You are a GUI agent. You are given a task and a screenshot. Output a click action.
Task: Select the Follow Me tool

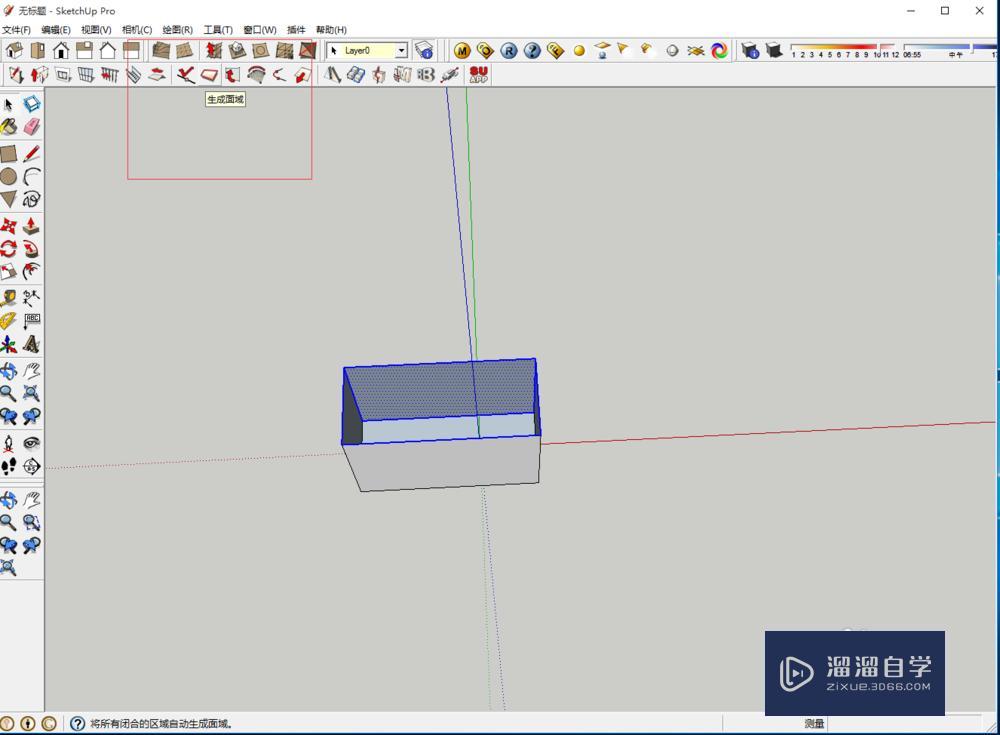click(x=31, y=249)
